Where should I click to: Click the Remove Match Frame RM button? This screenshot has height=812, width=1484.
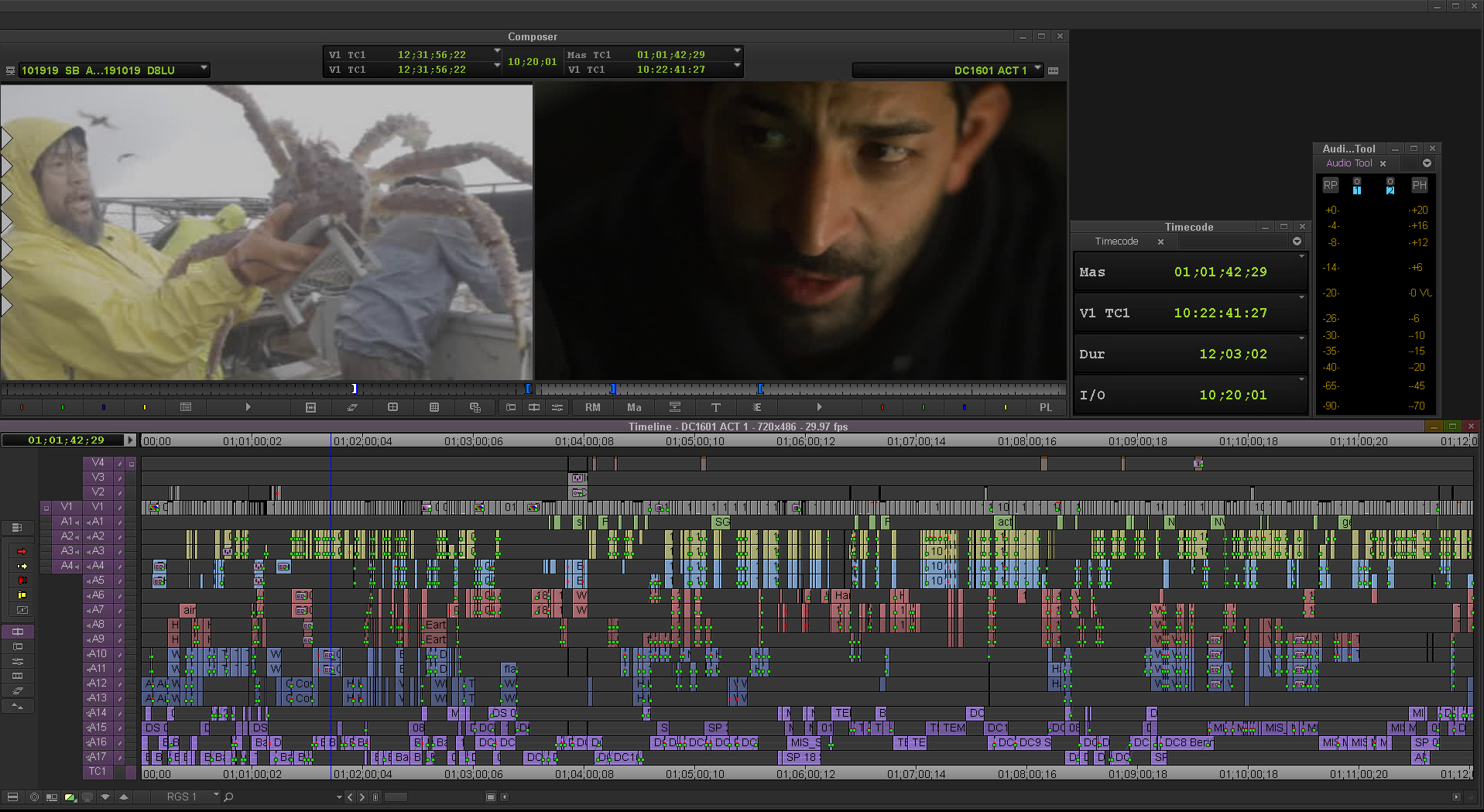(593, 407)
